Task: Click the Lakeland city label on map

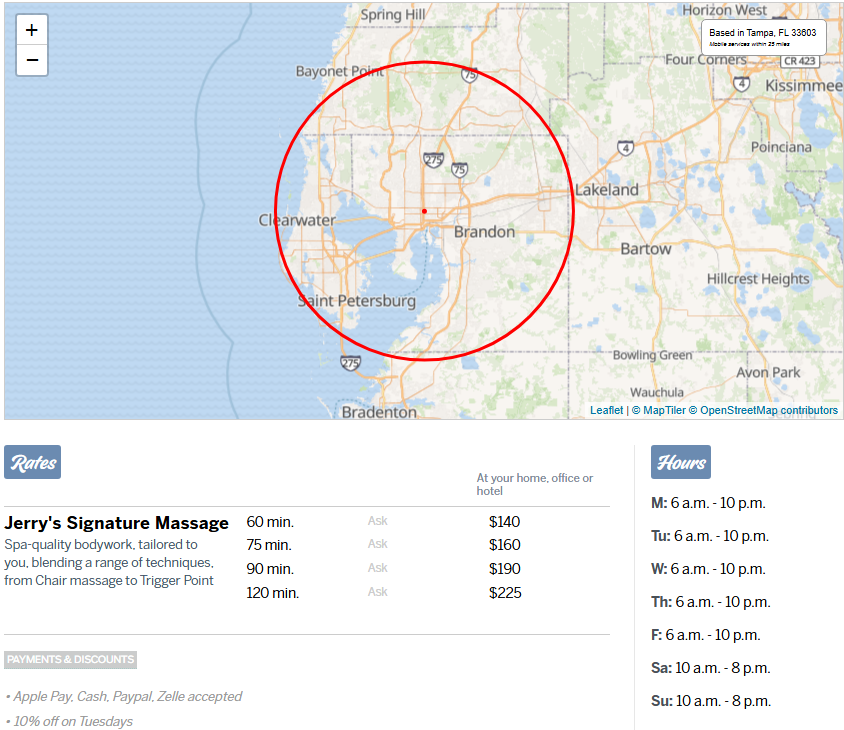Action: point(606,190)
